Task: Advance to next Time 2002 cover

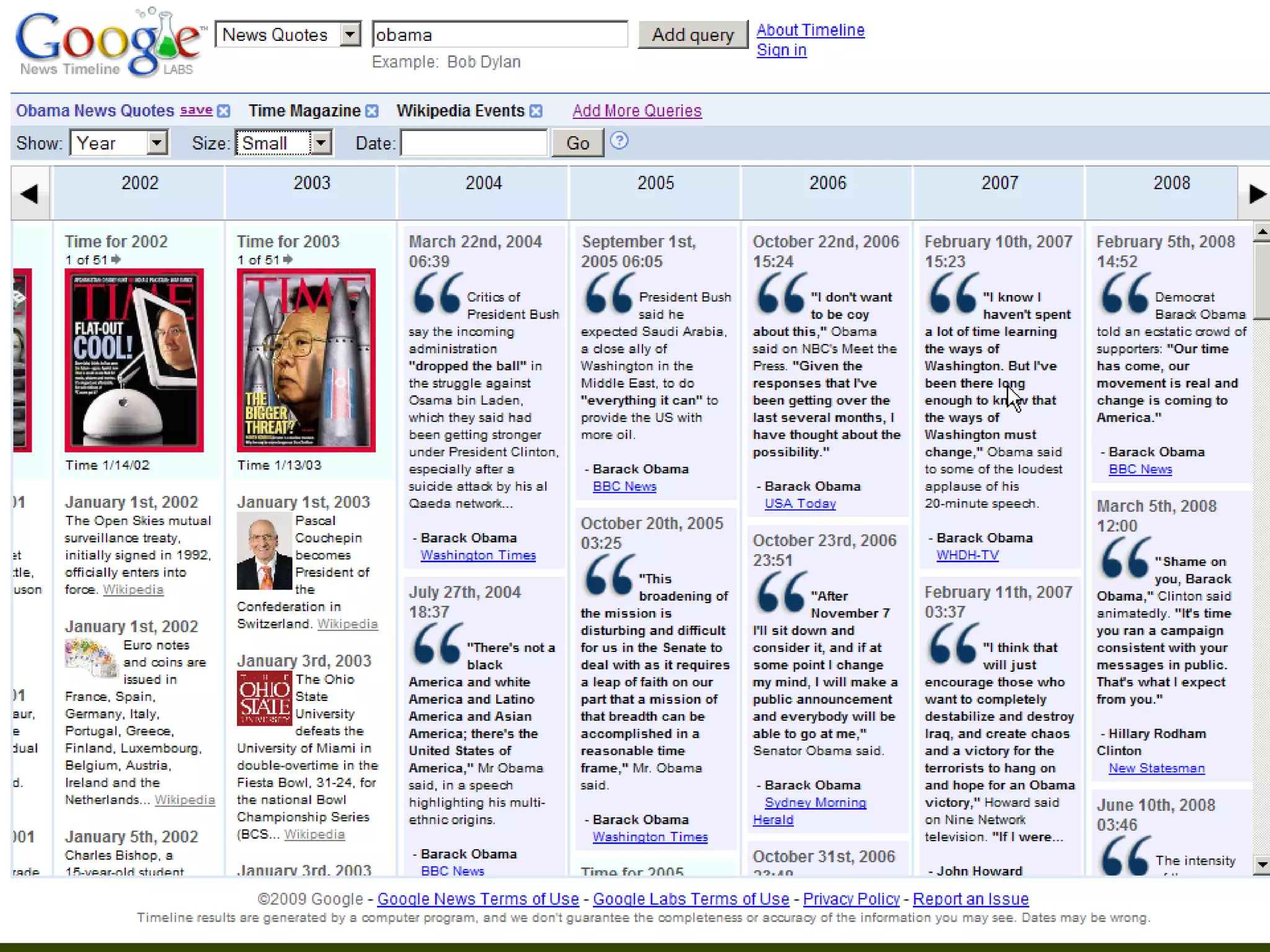Action: [x=116, y=260]
